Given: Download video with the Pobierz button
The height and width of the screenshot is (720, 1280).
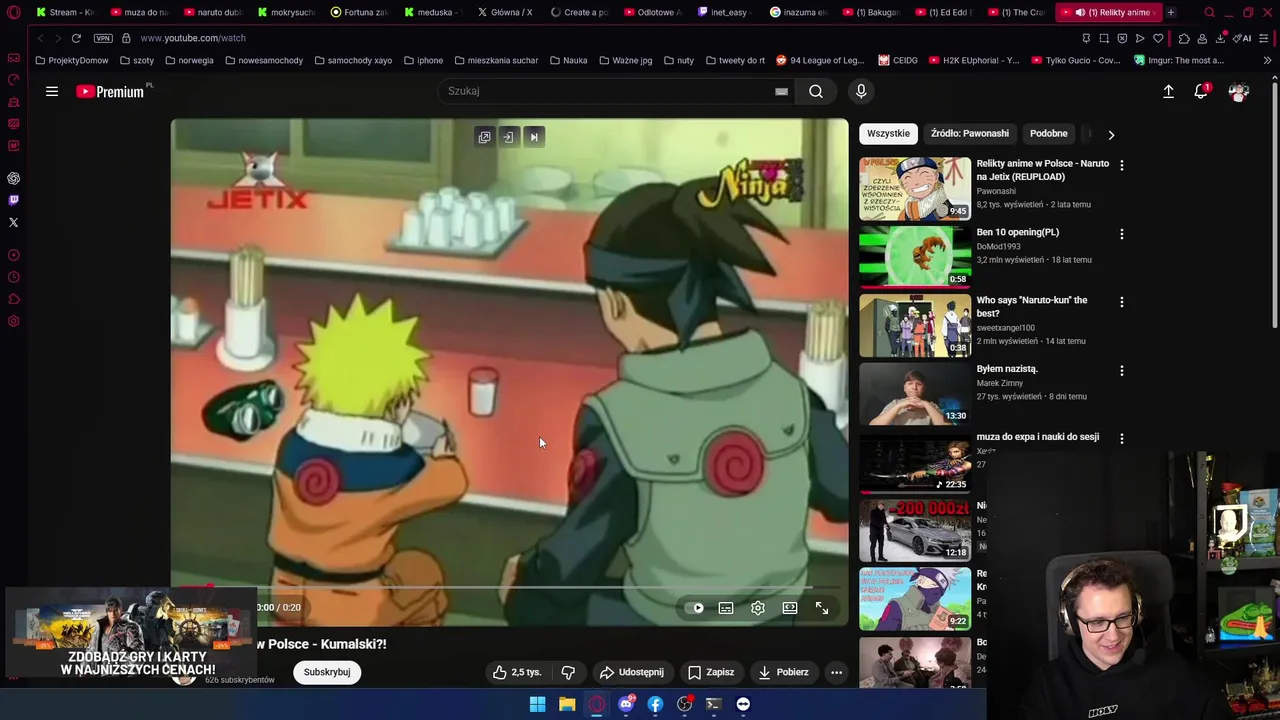Looking at the screenshot, I should 783,672.
